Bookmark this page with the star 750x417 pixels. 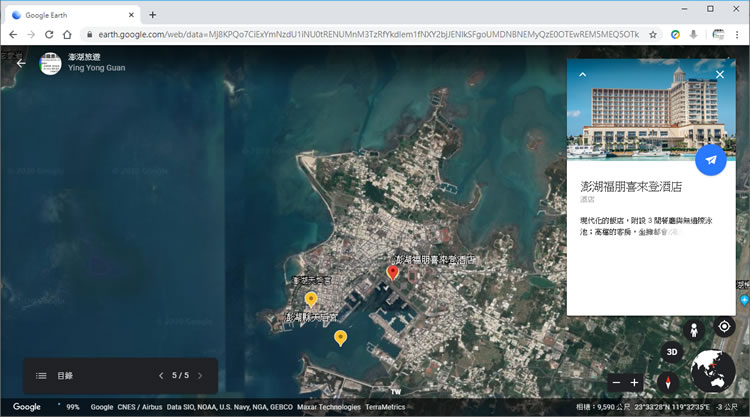point(652,34)
